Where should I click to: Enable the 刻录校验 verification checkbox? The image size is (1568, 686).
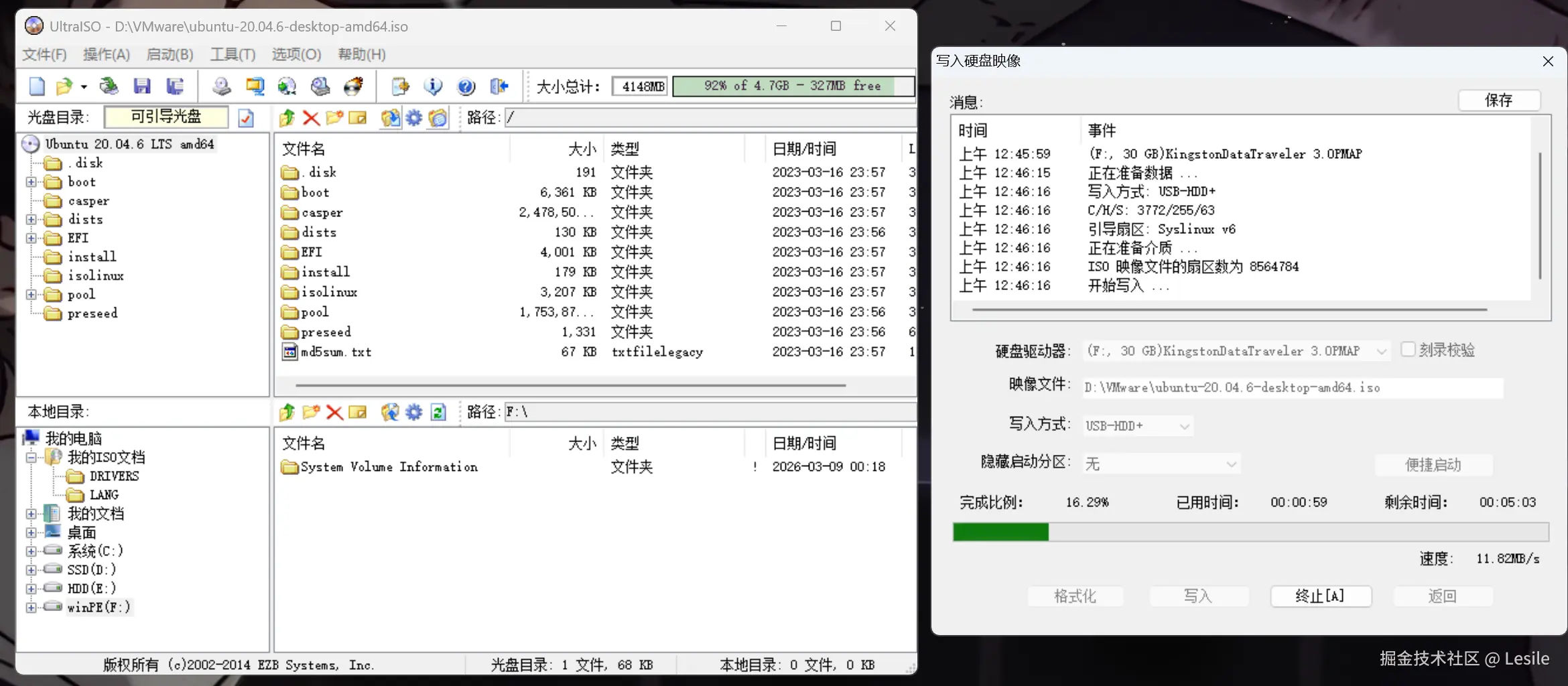point(1409,350)
